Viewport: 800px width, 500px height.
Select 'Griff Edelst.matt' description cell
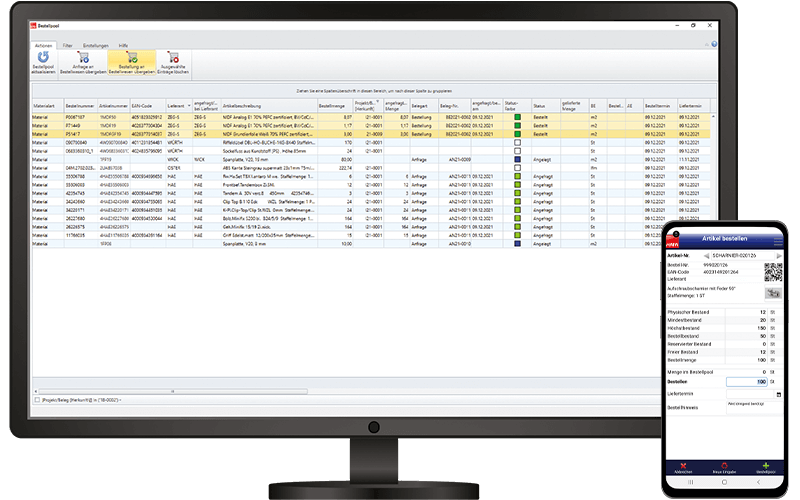(269, 236)
